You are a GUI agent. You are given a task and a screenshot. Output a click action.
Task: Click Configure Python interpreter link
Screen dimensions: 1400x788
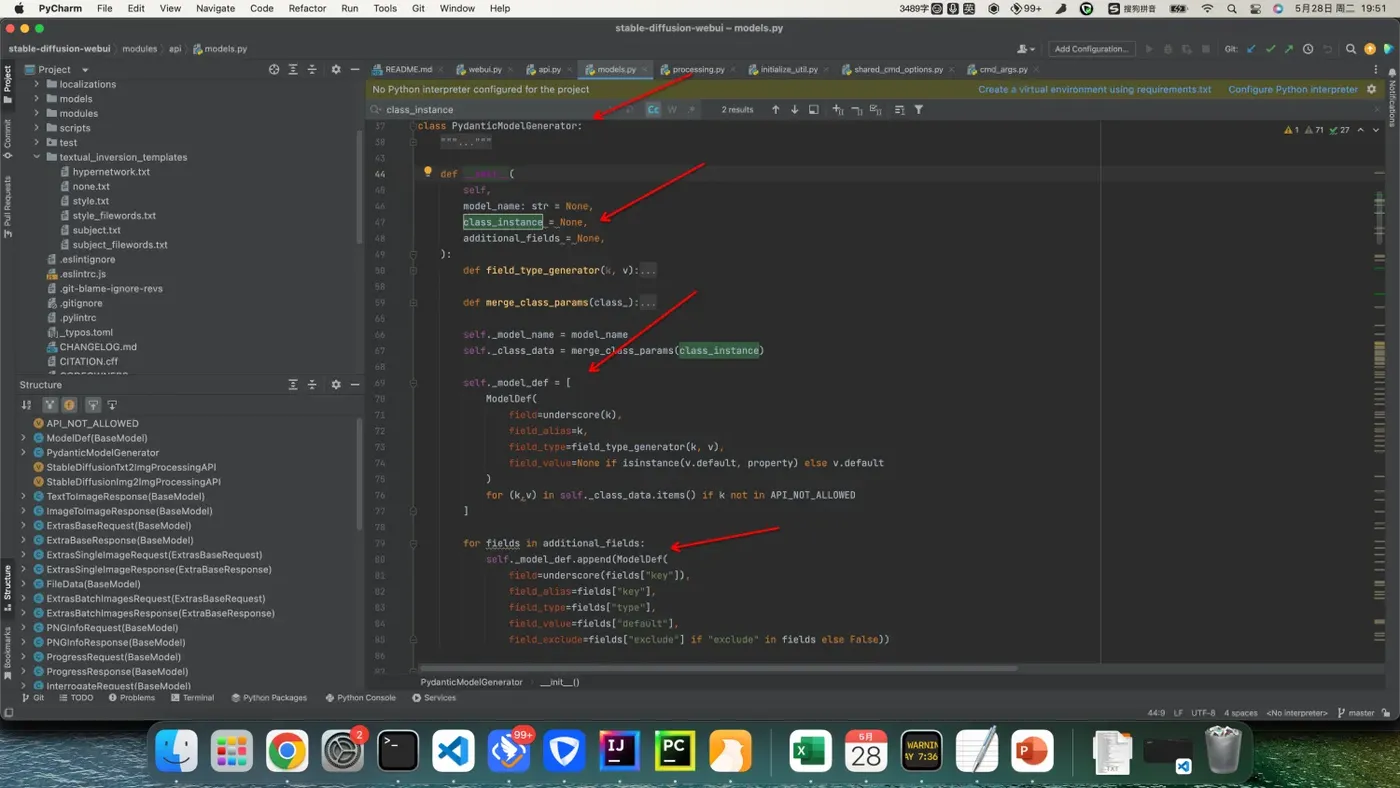point(1293,89)
